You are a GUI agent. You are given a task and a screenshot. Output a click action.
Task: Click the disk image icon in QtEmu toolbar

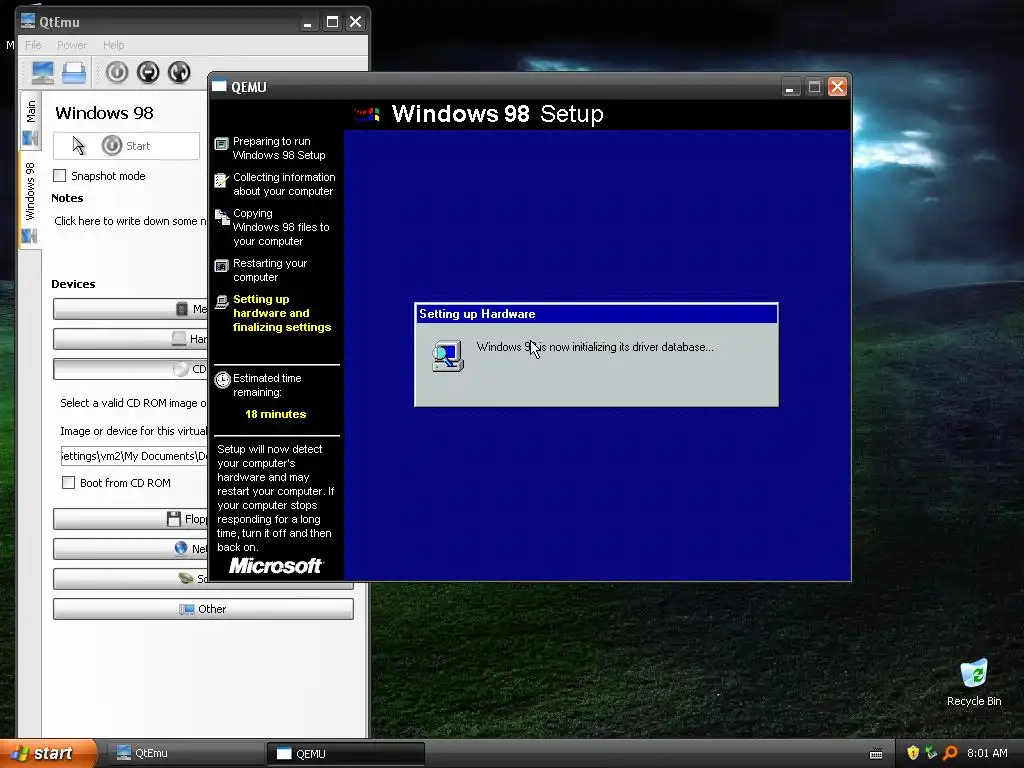coord(74,72)
